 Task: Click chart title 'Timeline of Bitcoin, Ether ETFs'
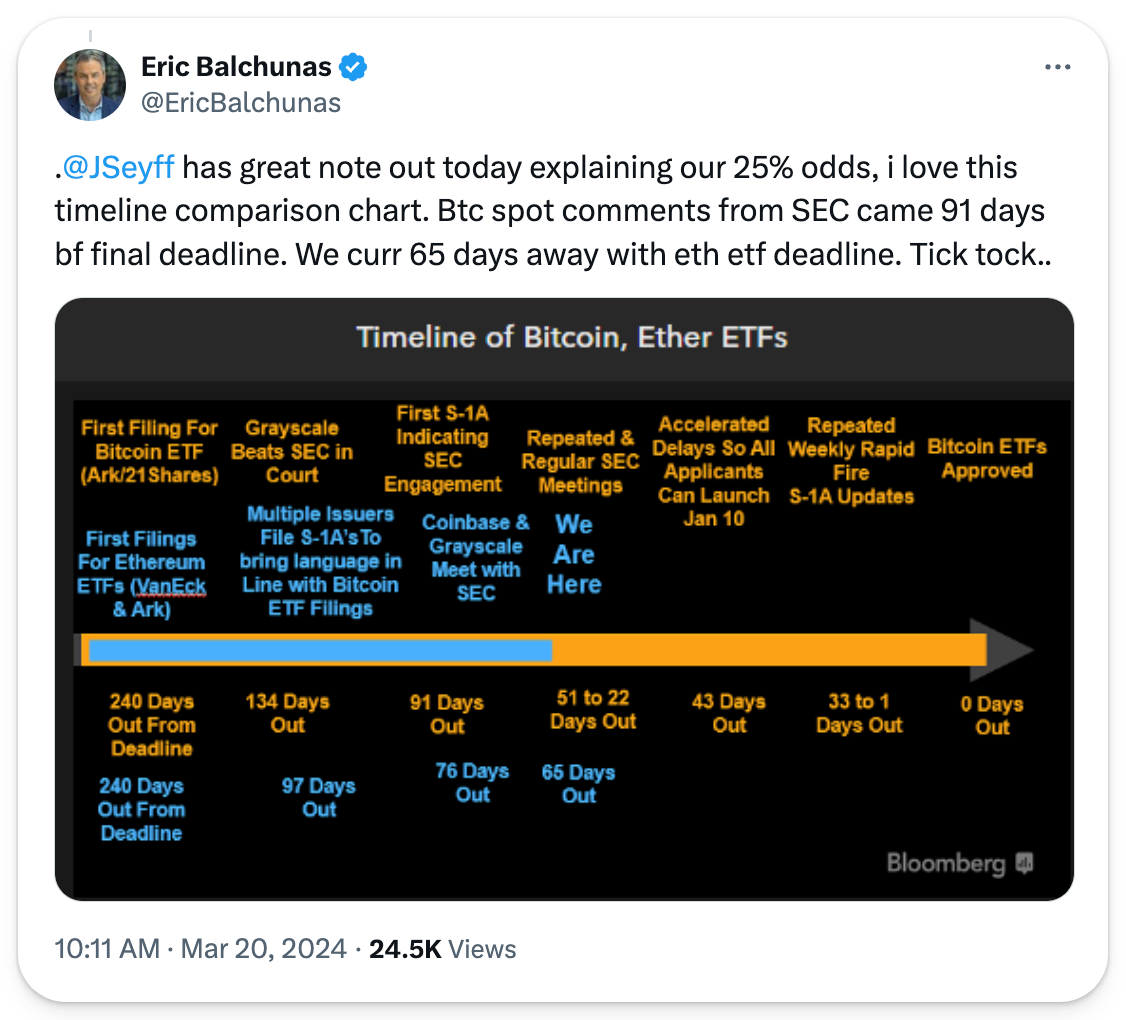(x=572, y=337)
